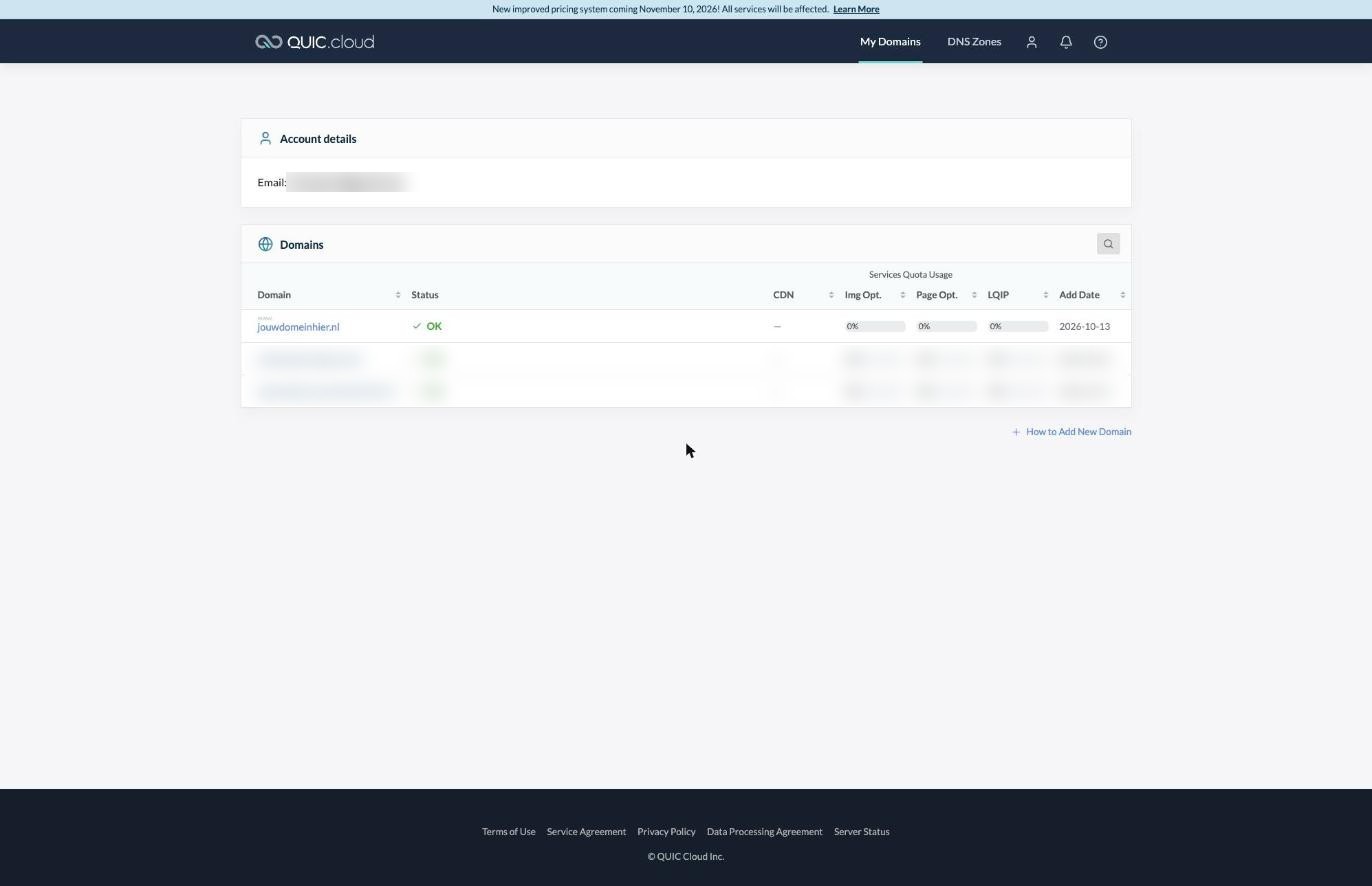Click Learn More in the pricing banner
The image size is (1372, 886).
(856, 9)
